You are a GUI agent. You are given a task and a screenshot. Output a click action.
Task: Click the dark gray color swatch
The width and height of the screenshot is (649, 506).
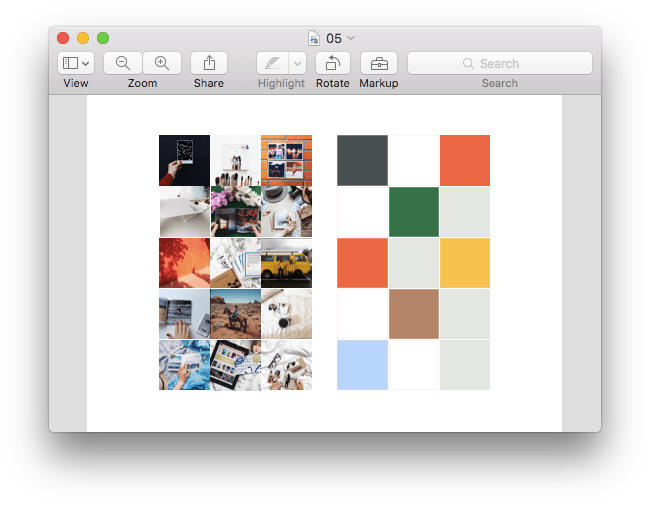pos(362,160)
